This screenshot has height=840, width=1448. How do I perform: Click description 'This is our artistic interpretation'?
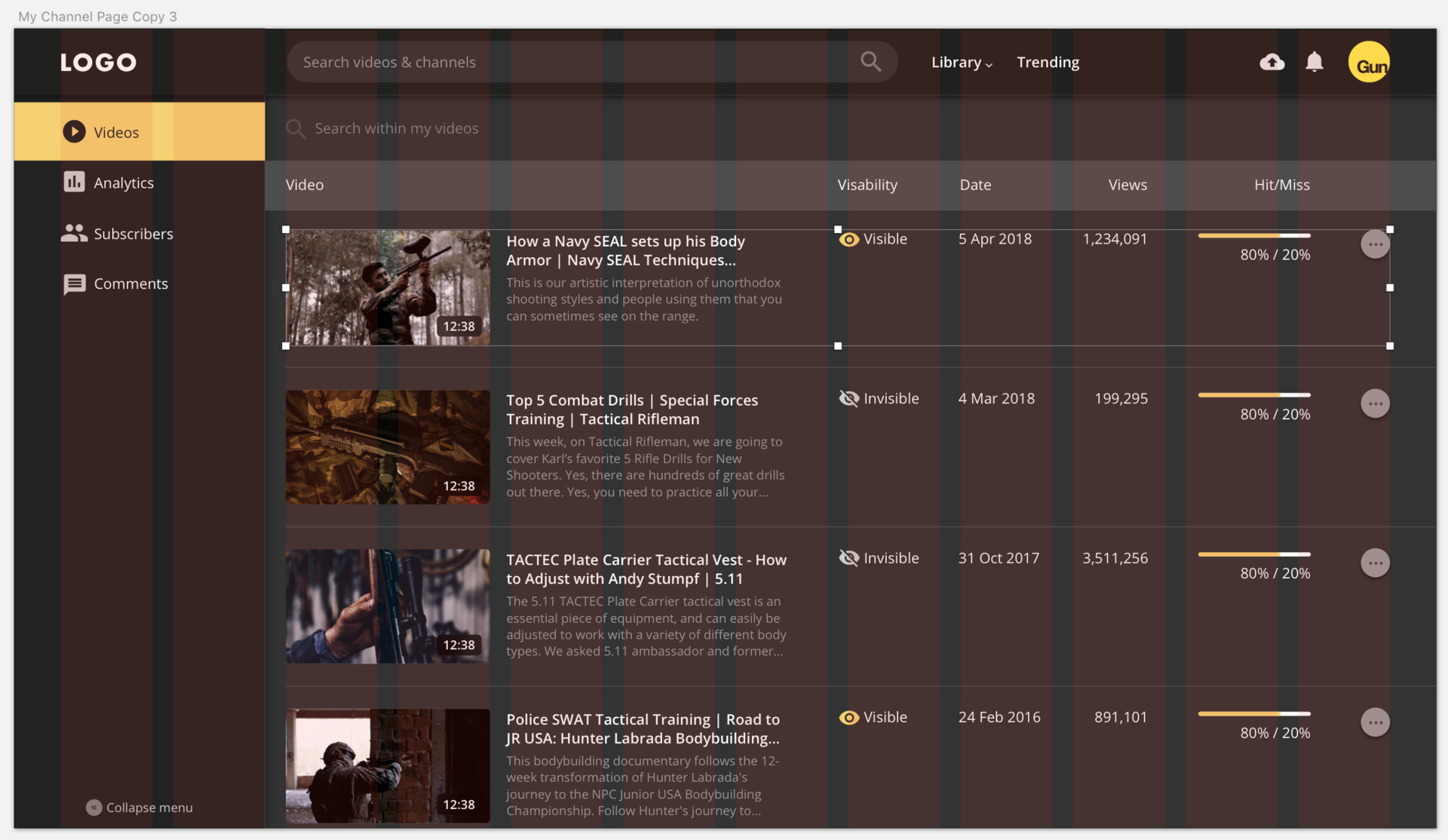coord(644,299)
